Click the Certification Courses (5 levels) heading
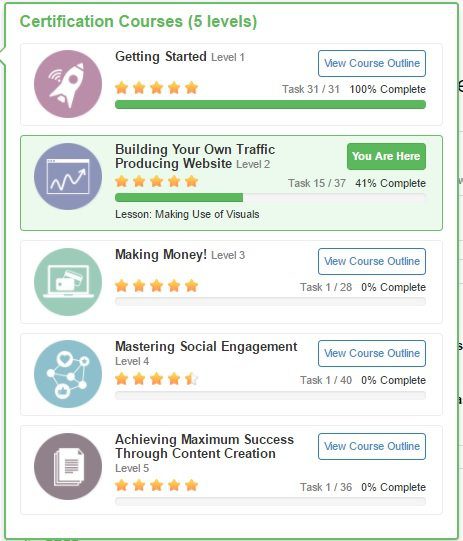Viewport: 463px width, 541px height. click(x=138, y=21)
